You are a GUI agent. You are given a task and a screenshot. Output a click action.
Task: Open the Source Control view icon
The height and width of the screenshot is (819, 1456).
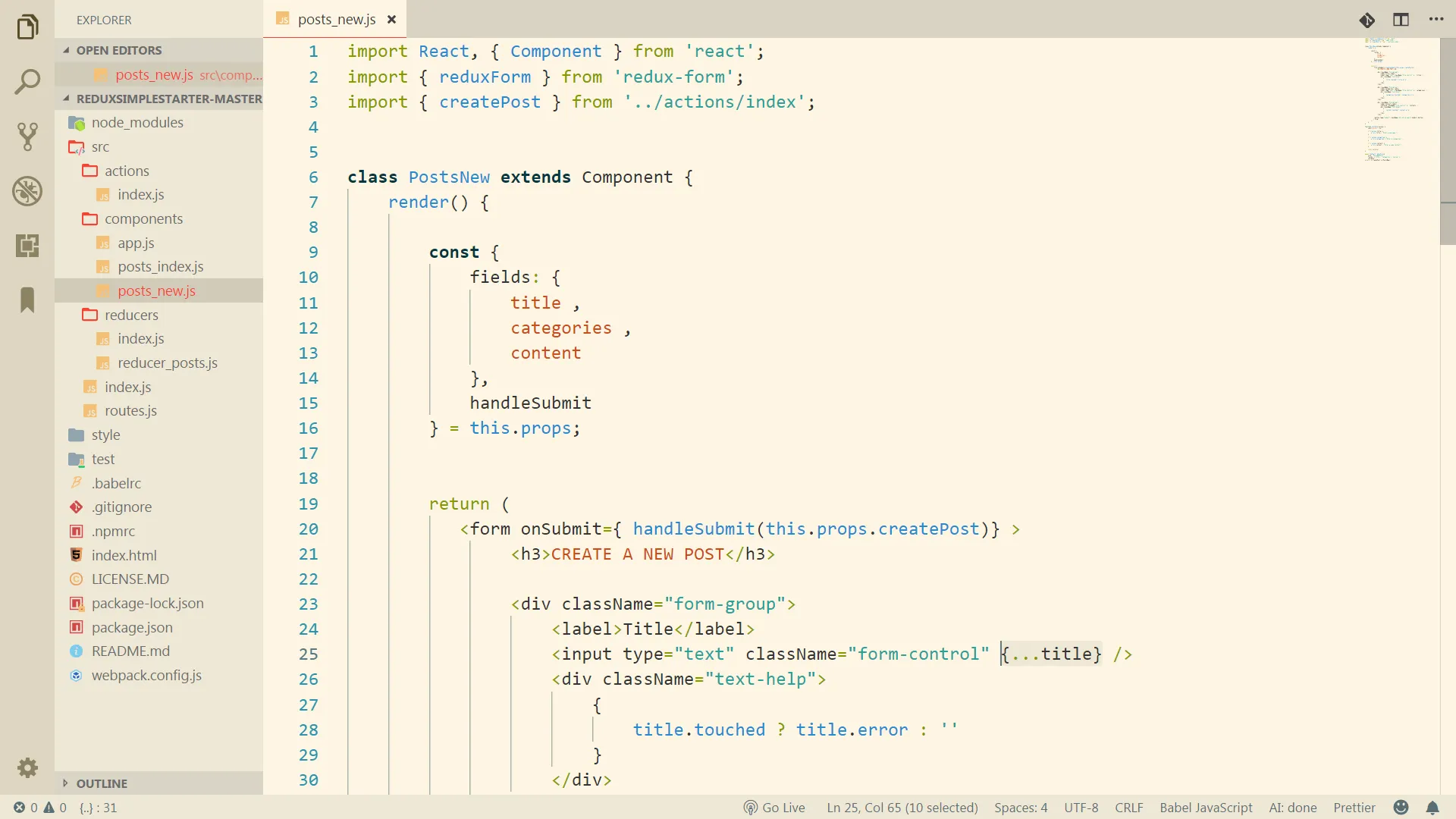pyautogui.click(x=27, y=136)
